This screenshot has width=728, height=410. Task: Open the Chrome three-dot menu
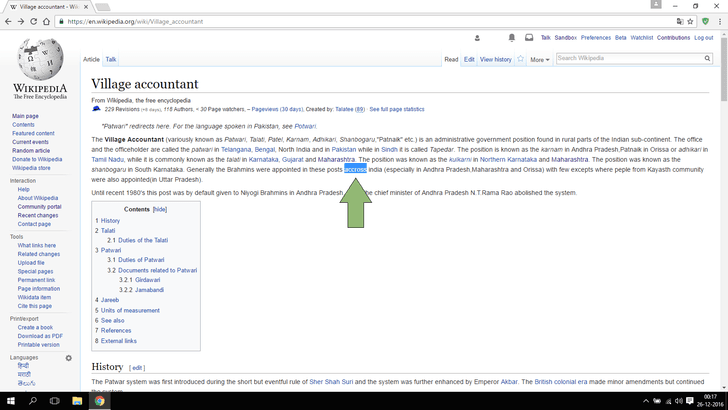tap(720, 21)
